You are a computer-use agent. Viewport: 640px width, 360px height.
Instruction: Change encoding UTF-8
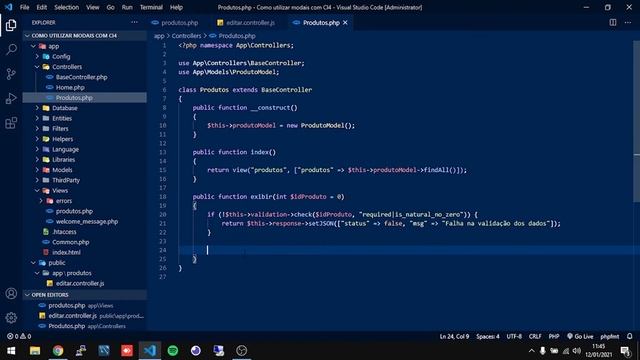tap(514, 336)
